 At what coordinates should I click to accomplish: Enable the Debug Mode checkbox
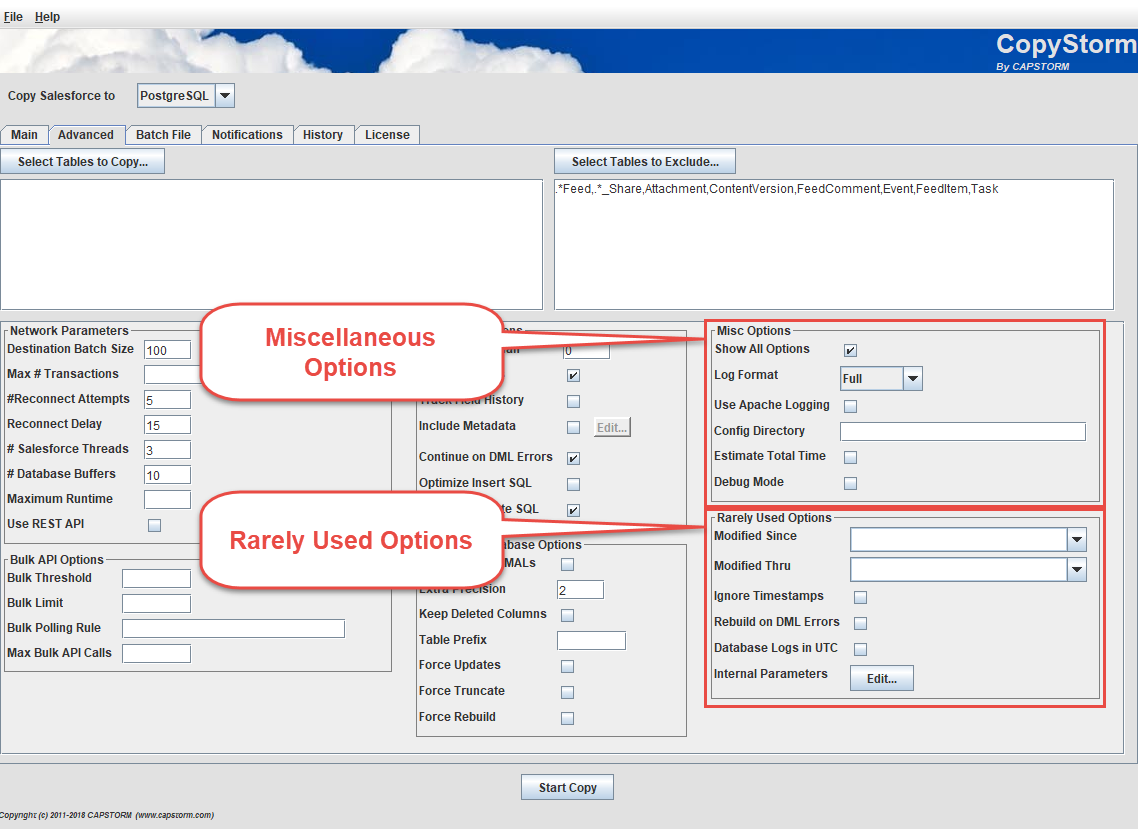click(851, 483)
